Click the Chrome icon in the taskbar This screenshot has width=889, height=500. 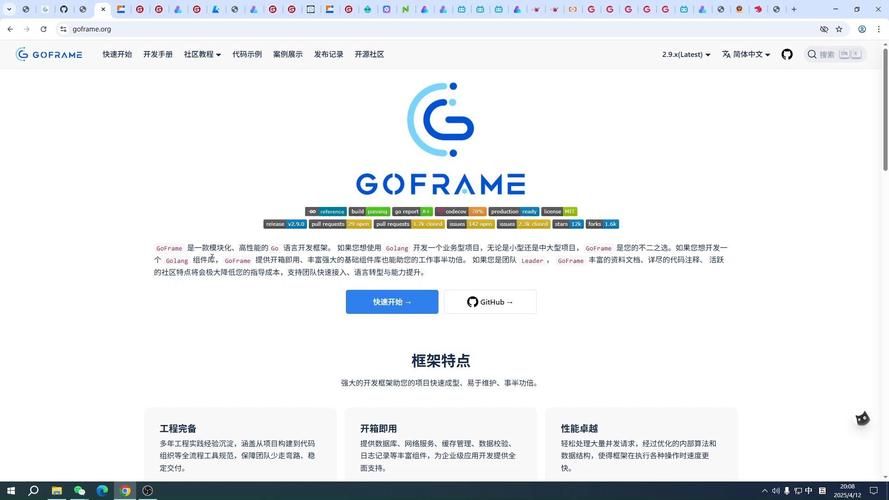125,490
